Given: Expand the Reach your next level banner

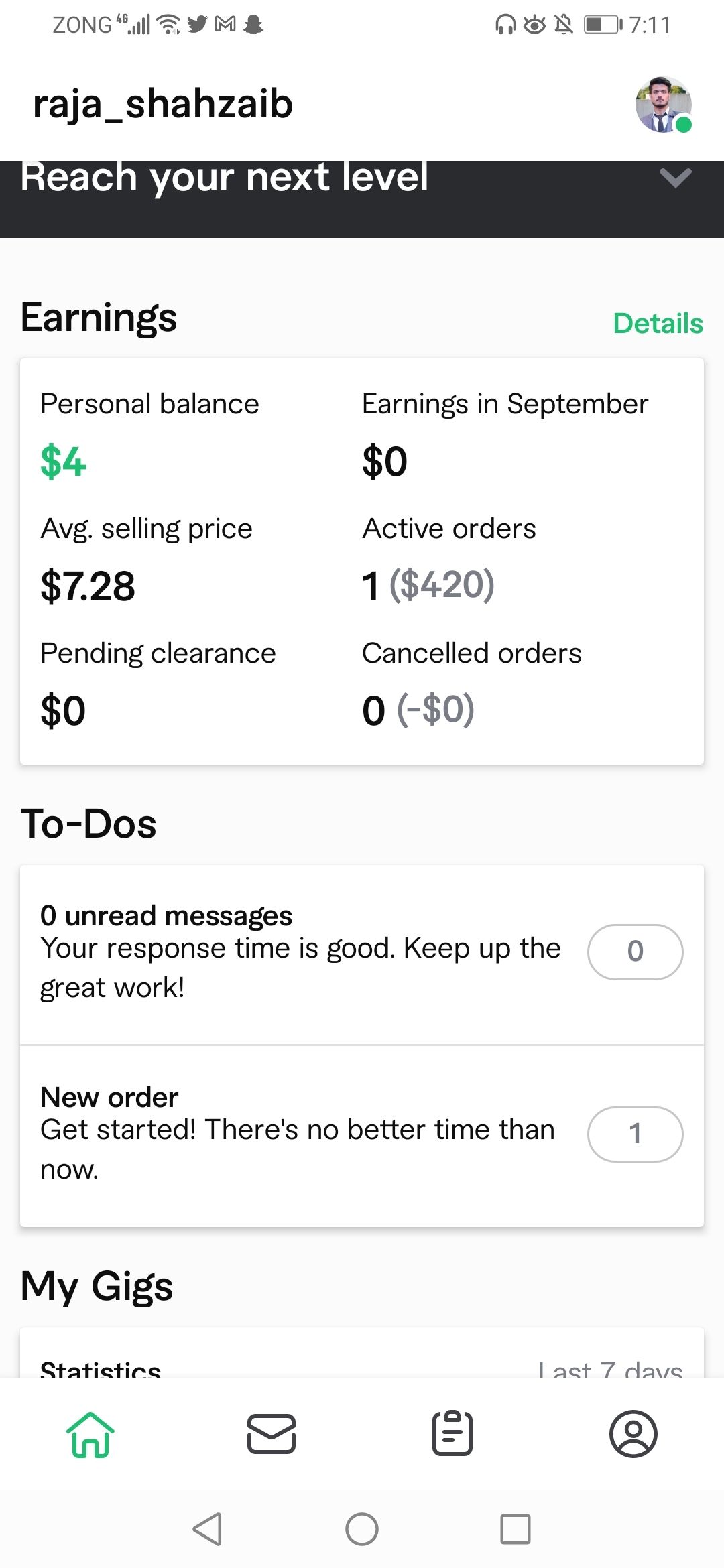Looking at the screenshot, I should click(362, 199).
